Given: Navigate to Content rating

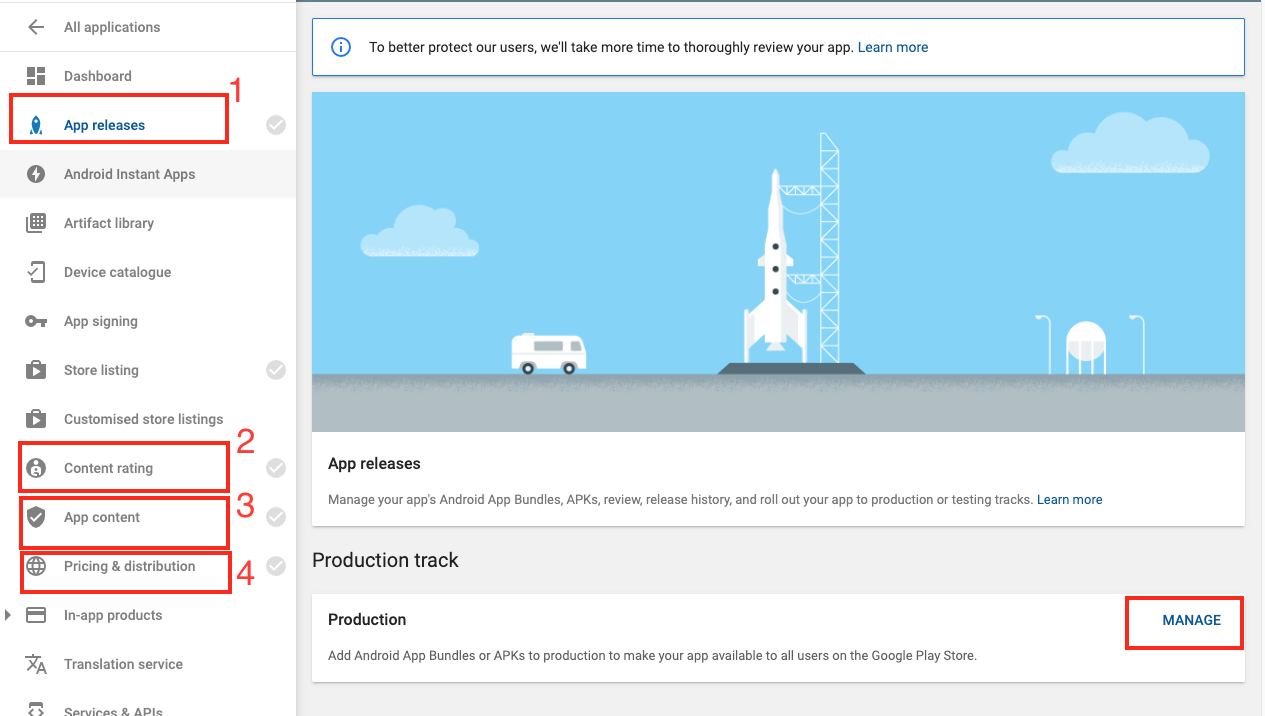Looking at the screenshot, I should [109, 468].
